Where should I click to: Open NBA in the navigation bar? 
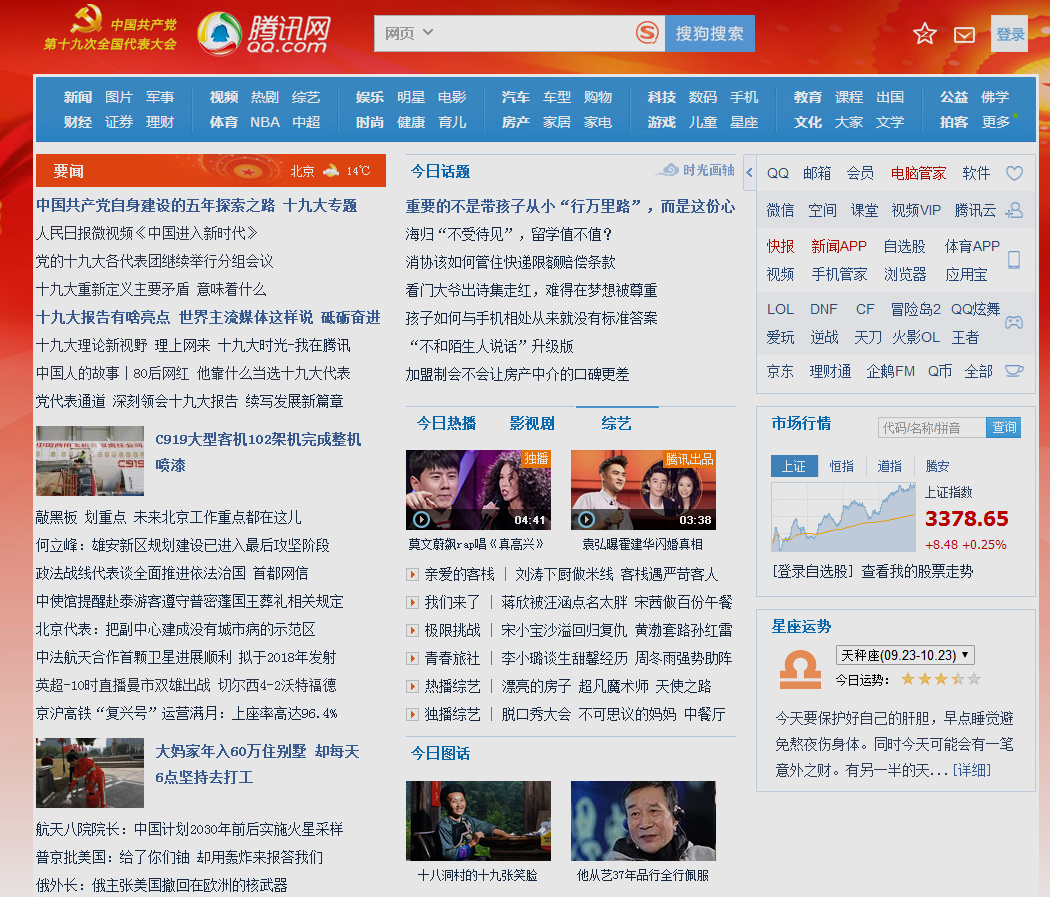(265, 123)
